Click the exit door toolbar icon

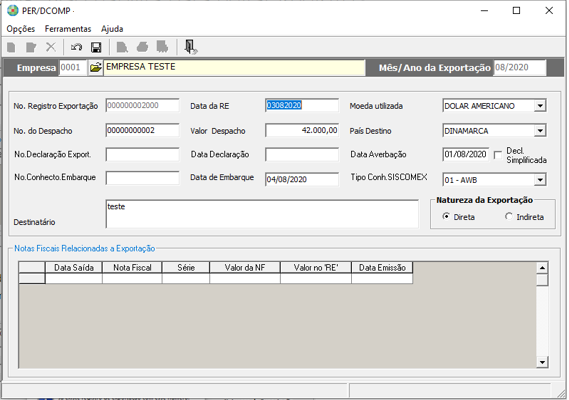(x=191, y=47)
